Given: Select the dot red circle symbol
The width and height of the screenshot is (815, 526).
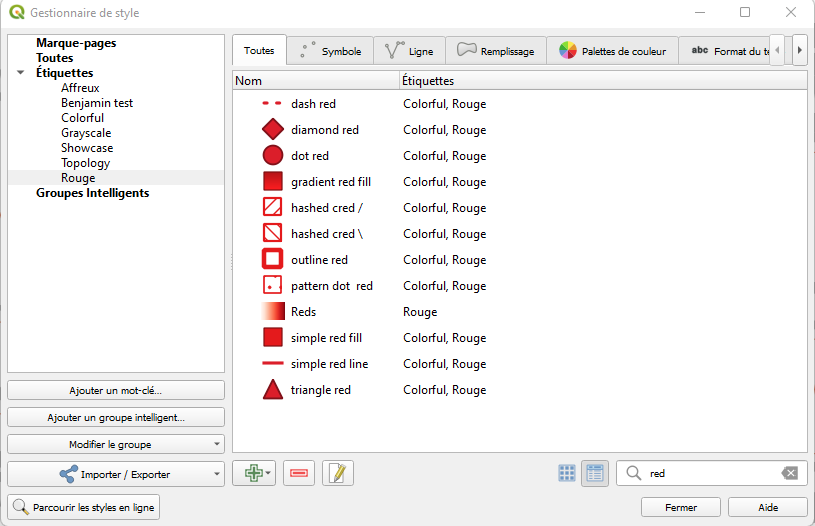Looking at the screenshot, I should tap(273, 156).
